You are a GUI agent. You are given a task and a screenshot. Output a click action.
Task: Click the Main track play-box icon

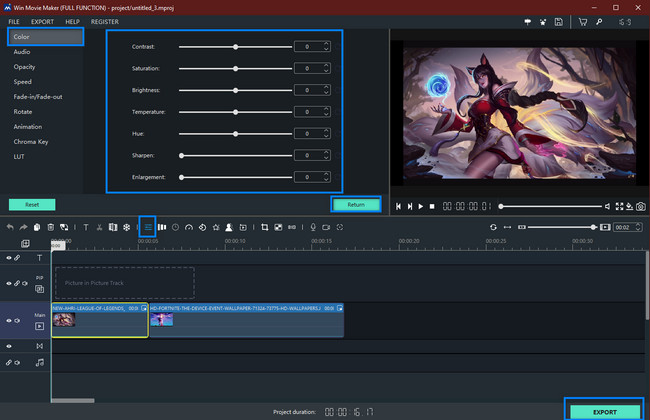point(39,326)
